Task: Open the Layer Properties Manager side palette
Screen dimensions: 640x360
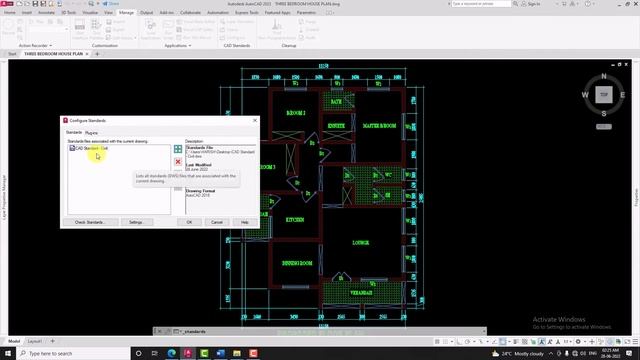Action: click(x=4, y=197)
